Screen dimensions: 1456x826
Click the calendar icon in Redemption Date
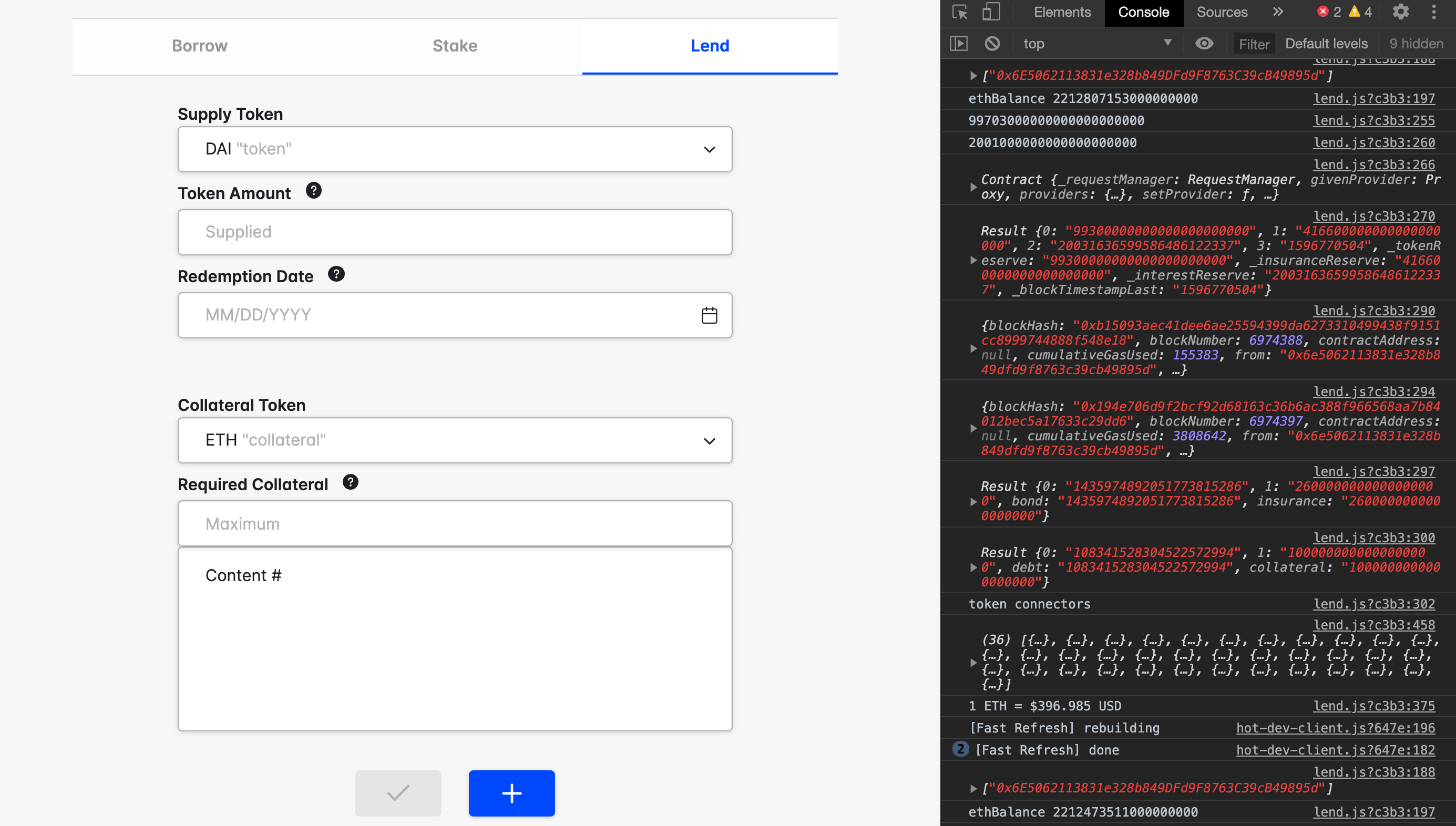709,315
